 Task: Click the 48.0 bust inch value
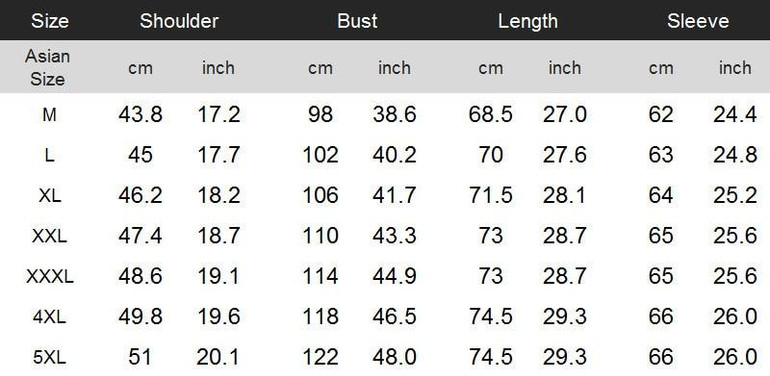pos(394,357)
